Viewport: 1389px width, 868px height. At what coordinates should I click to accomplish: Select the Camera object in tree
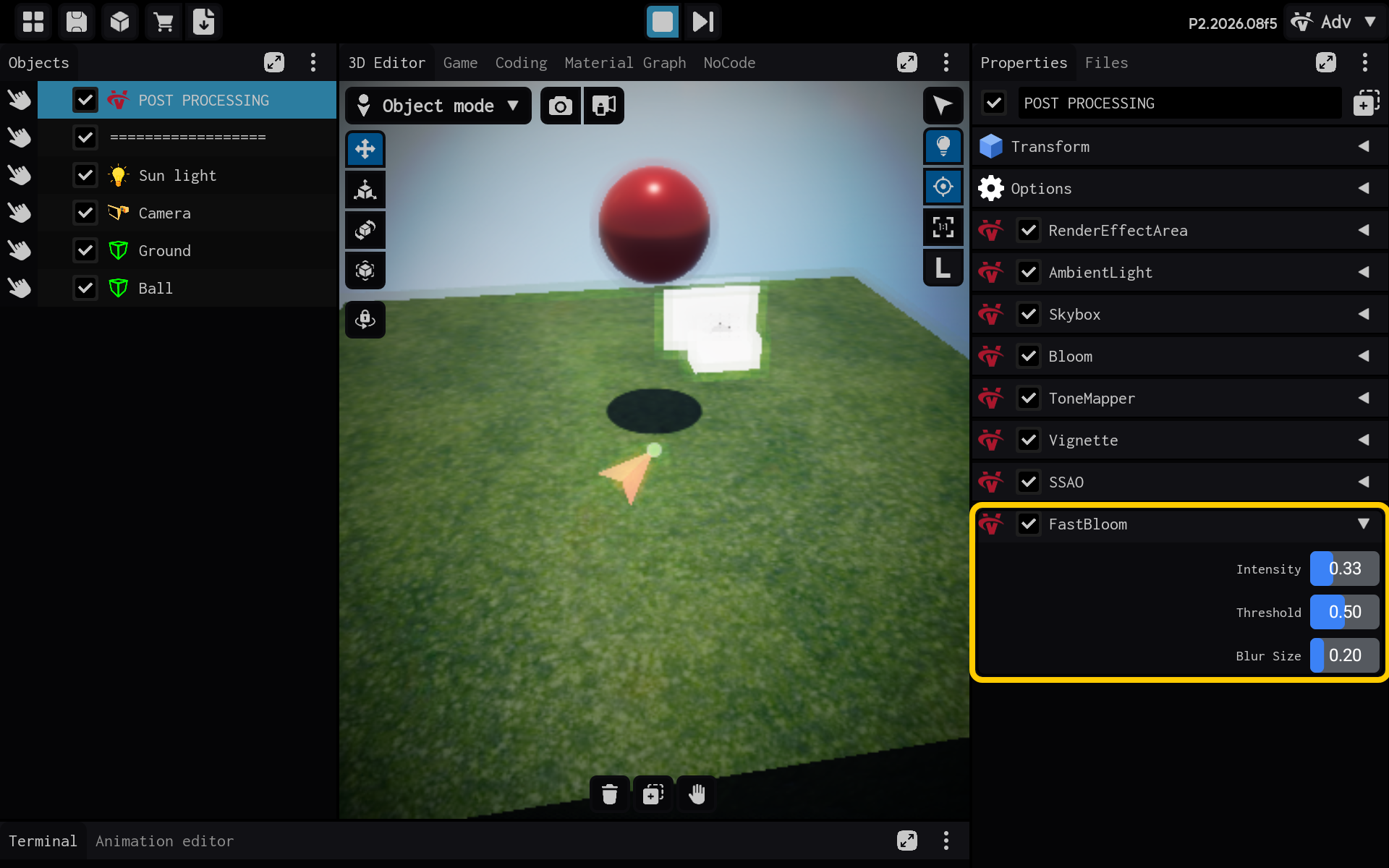coord(187,213)
